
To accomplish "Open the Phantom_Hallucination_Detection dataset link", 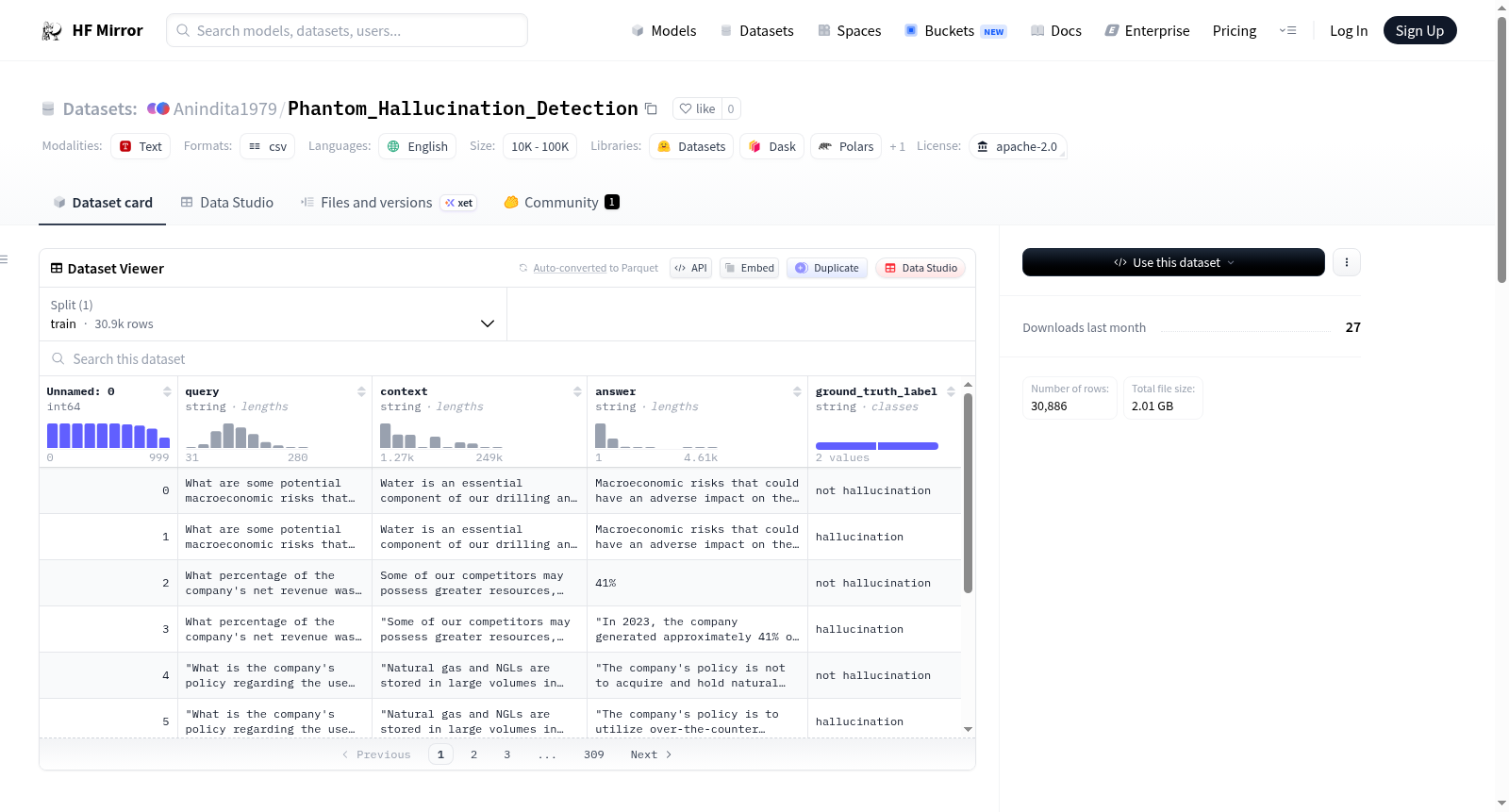I will pyautogui.click(x=463, y=108).
